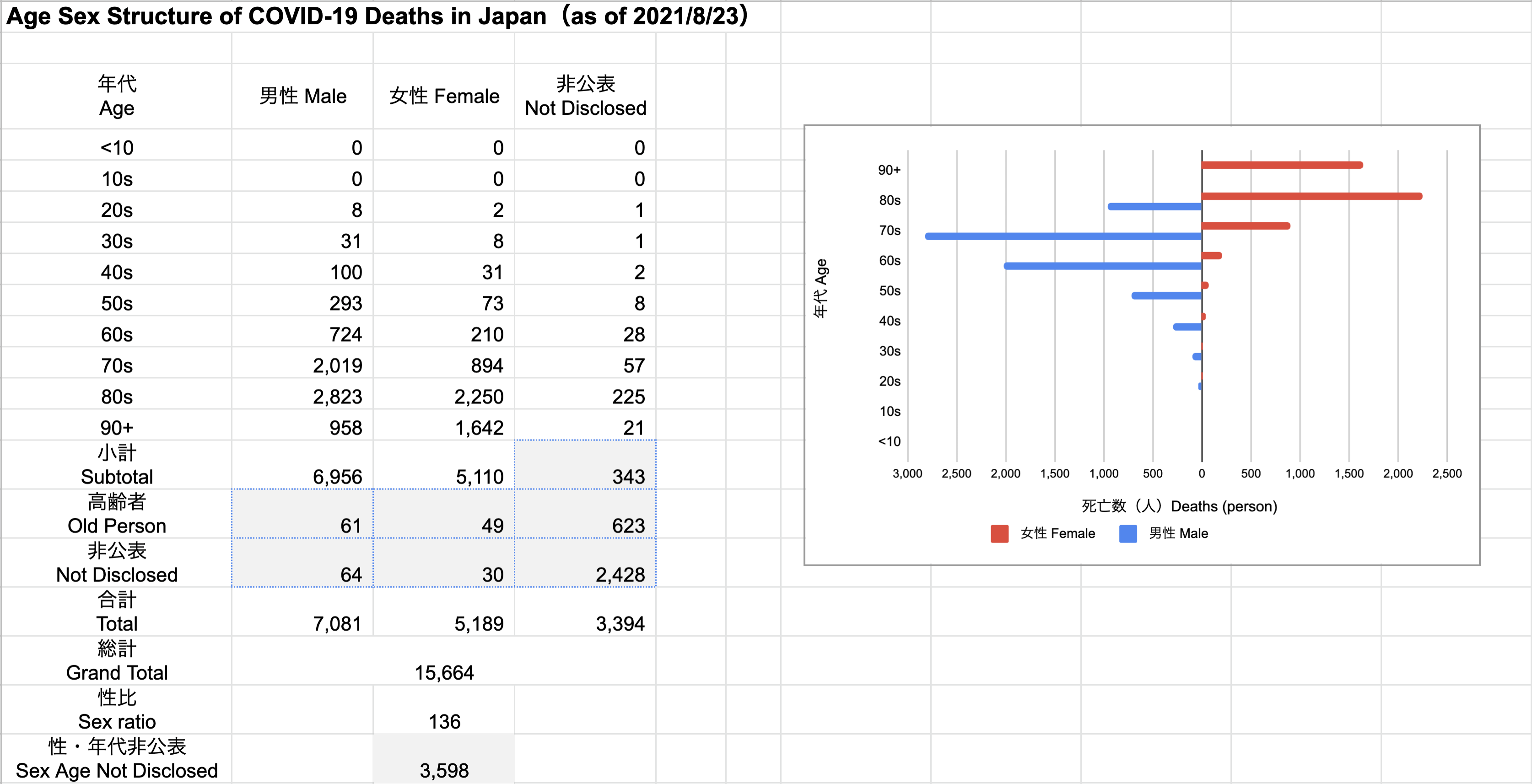Viewport: 1532px width, 784px height.
Task: Click the Old Person female cell showing 49
Action: click(444, 514)
